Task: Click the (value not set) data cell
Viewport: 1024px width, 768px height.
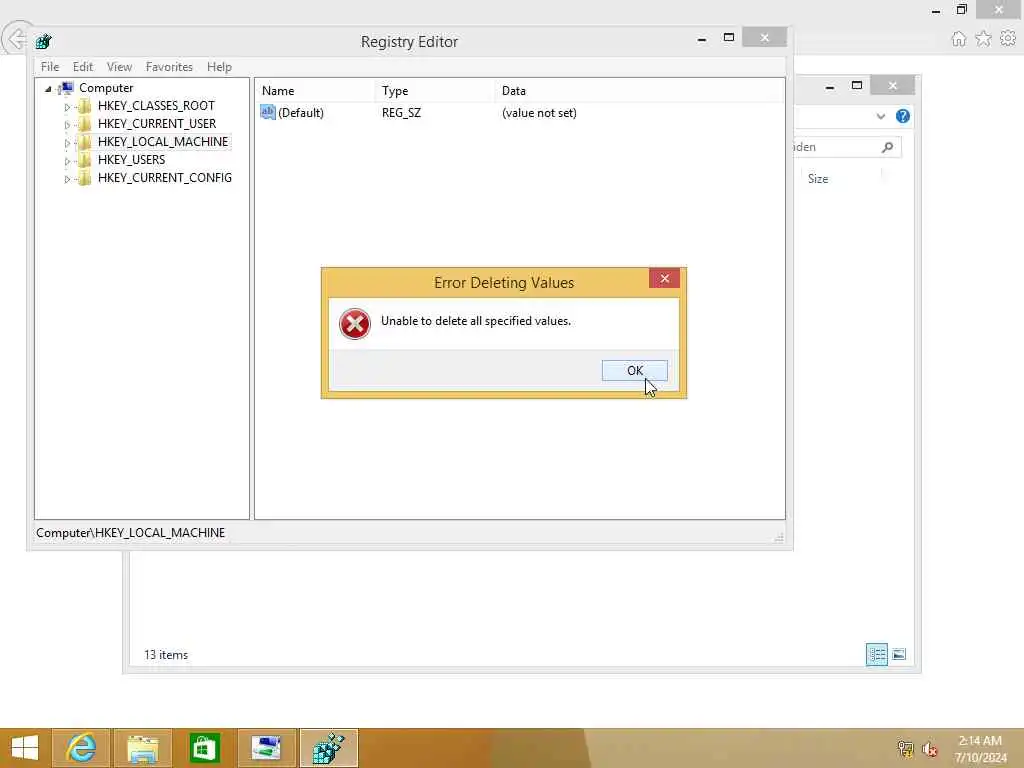Action: 539,113
